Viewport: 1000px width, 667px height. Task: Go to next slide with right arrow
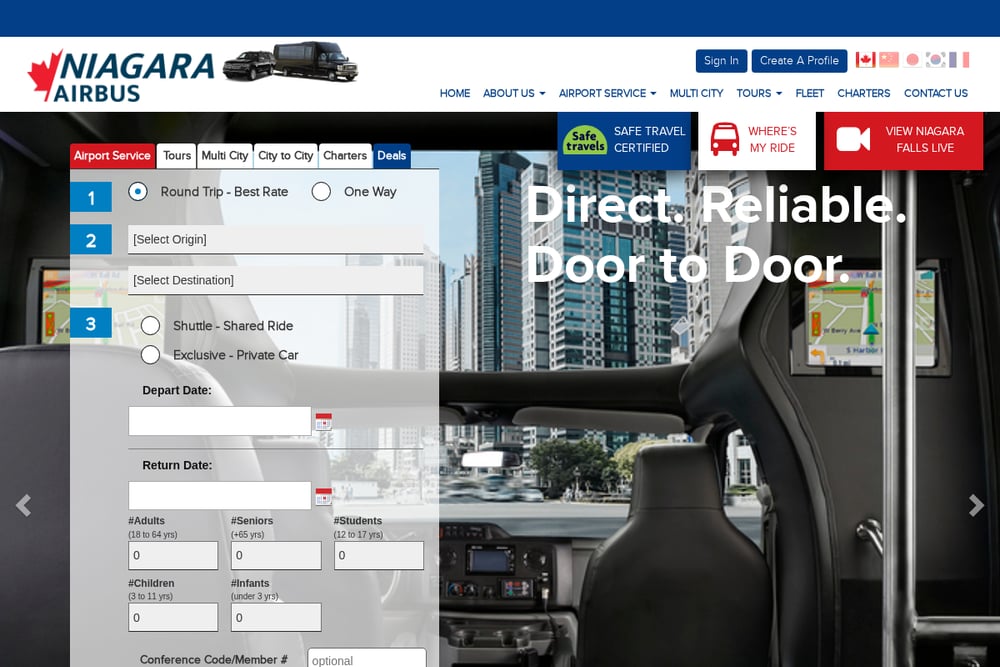(x=976, y=505)
